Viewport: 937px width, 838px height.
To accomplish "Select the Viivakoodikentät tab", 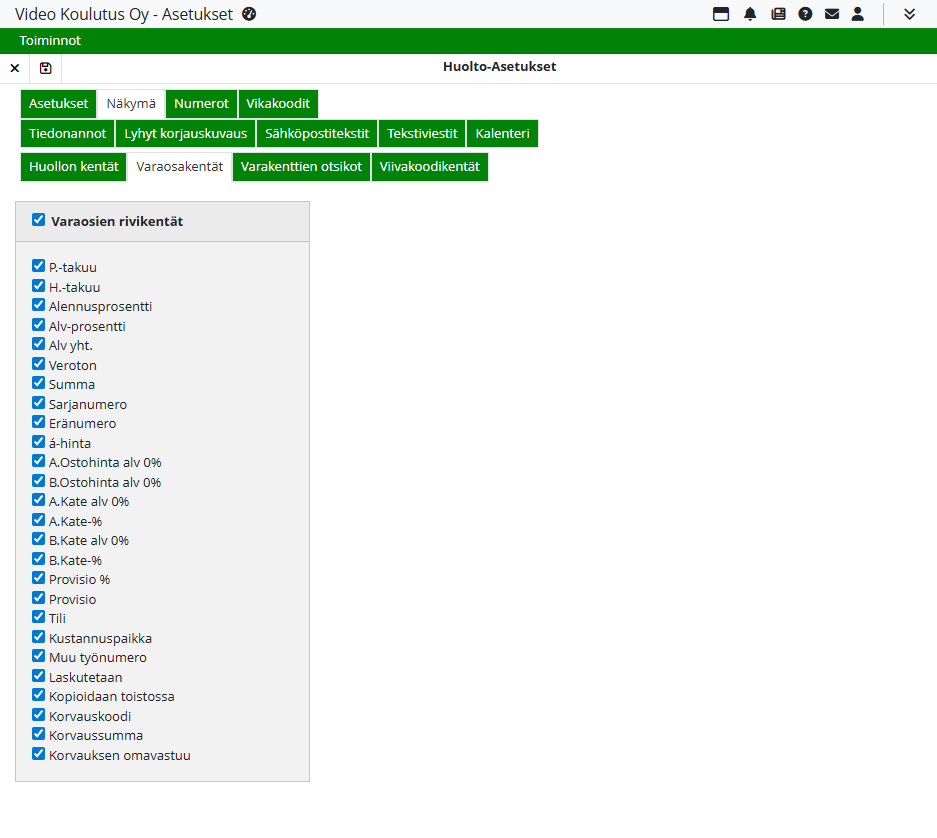I will pyautogui.click(x=429, y=167).
